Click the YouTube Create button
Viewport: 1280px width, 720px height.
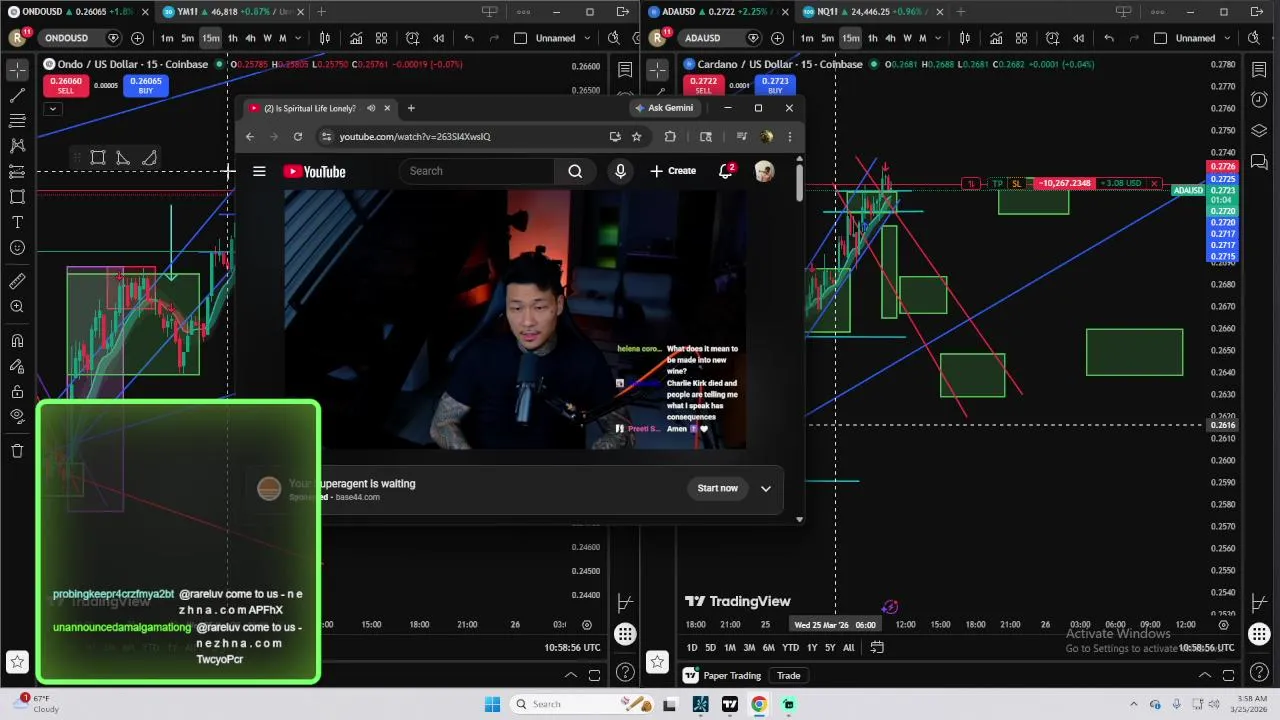(673, 171)
